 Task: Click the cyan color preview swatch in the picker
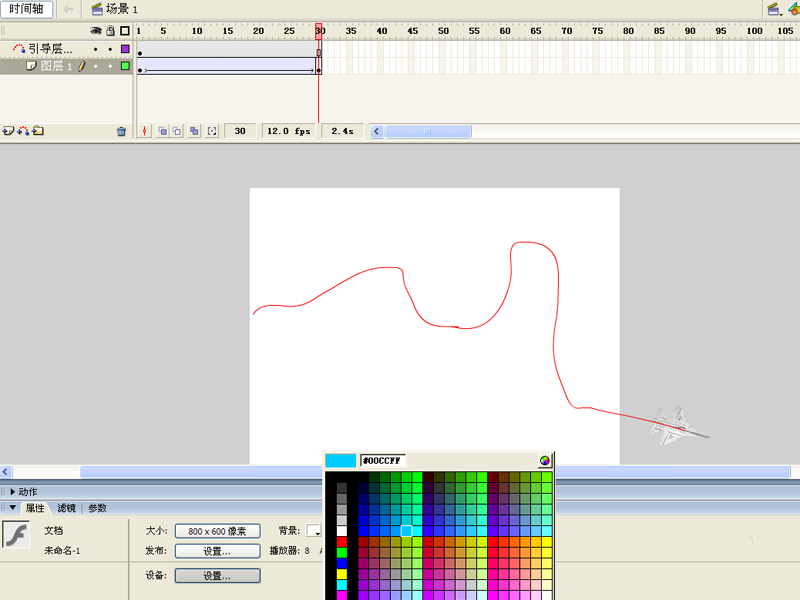coord(341,461)
